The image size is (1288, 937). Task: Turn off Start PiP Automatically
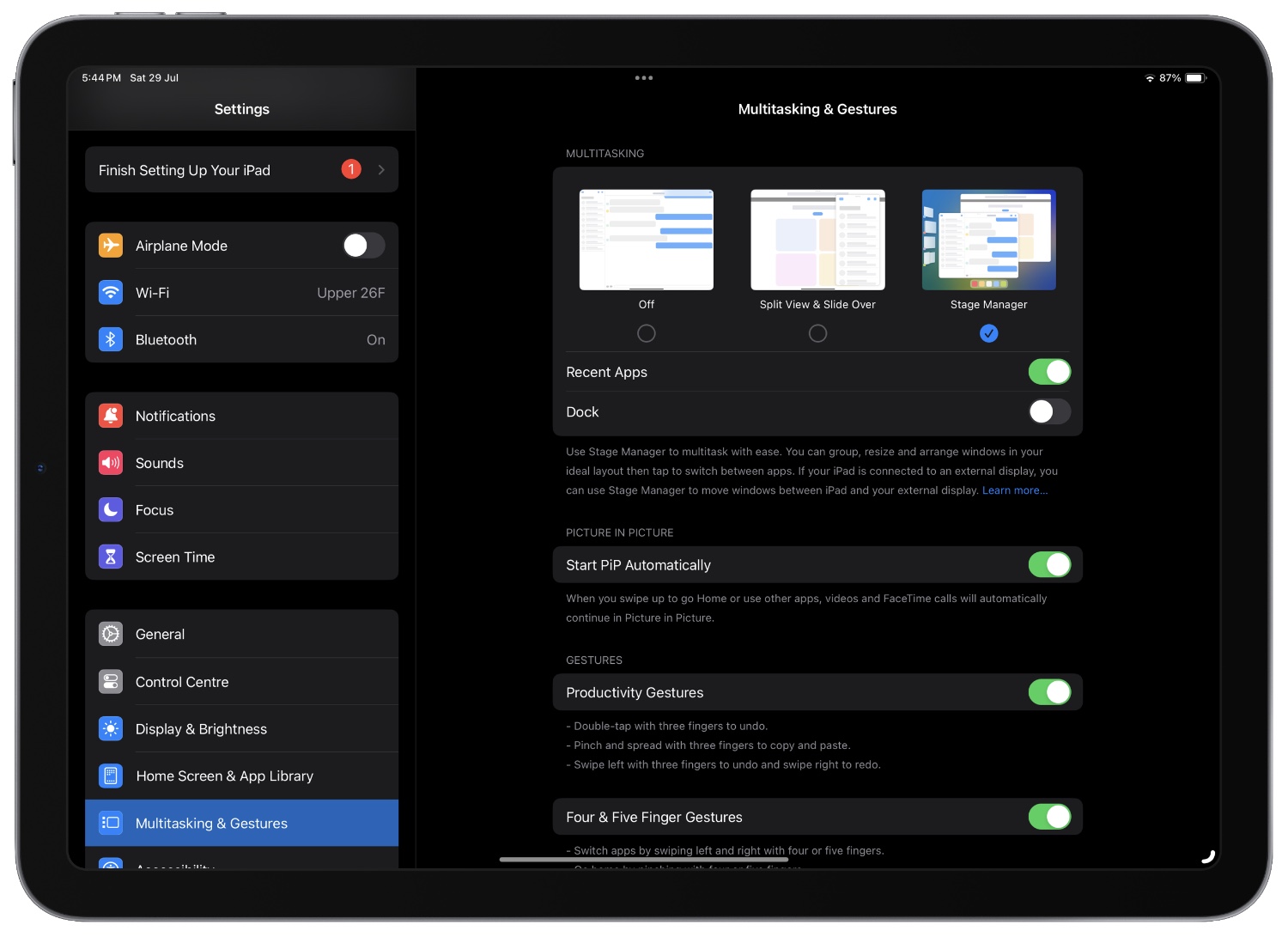pos(1049,564)
